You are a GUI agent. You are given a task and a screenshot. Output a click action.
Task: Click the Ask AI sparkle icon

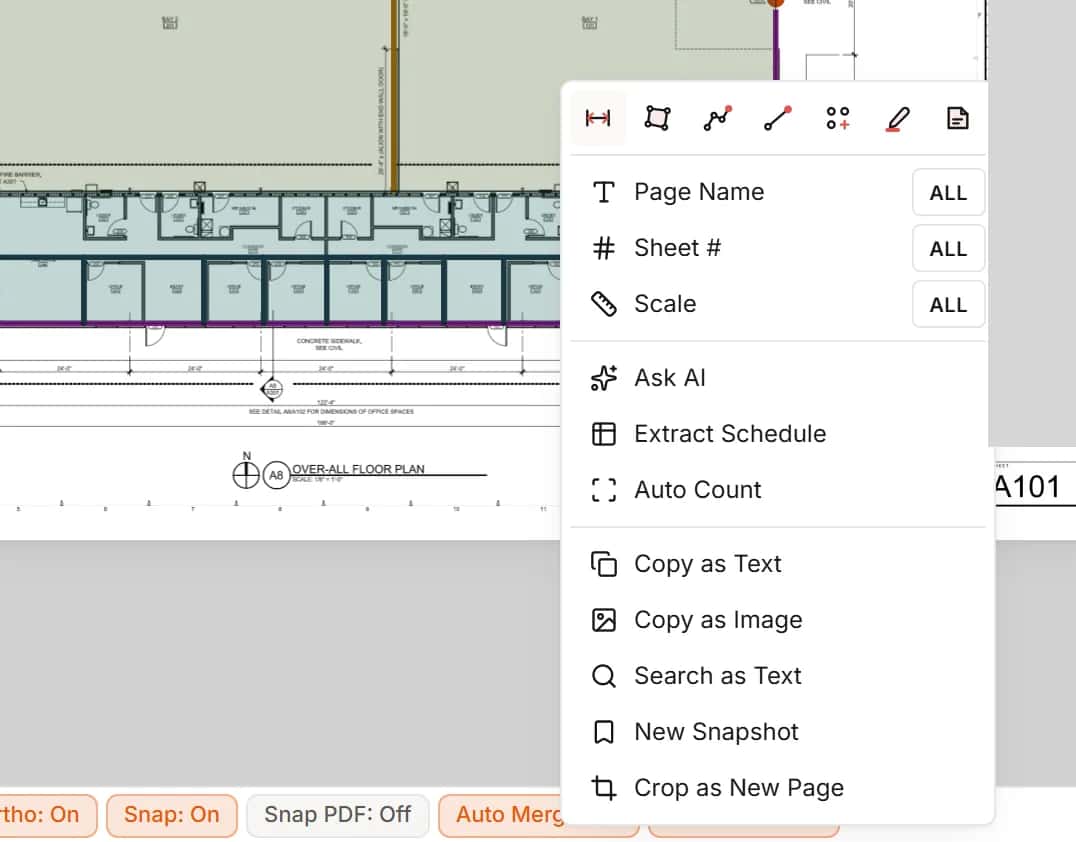click(604, 378)
